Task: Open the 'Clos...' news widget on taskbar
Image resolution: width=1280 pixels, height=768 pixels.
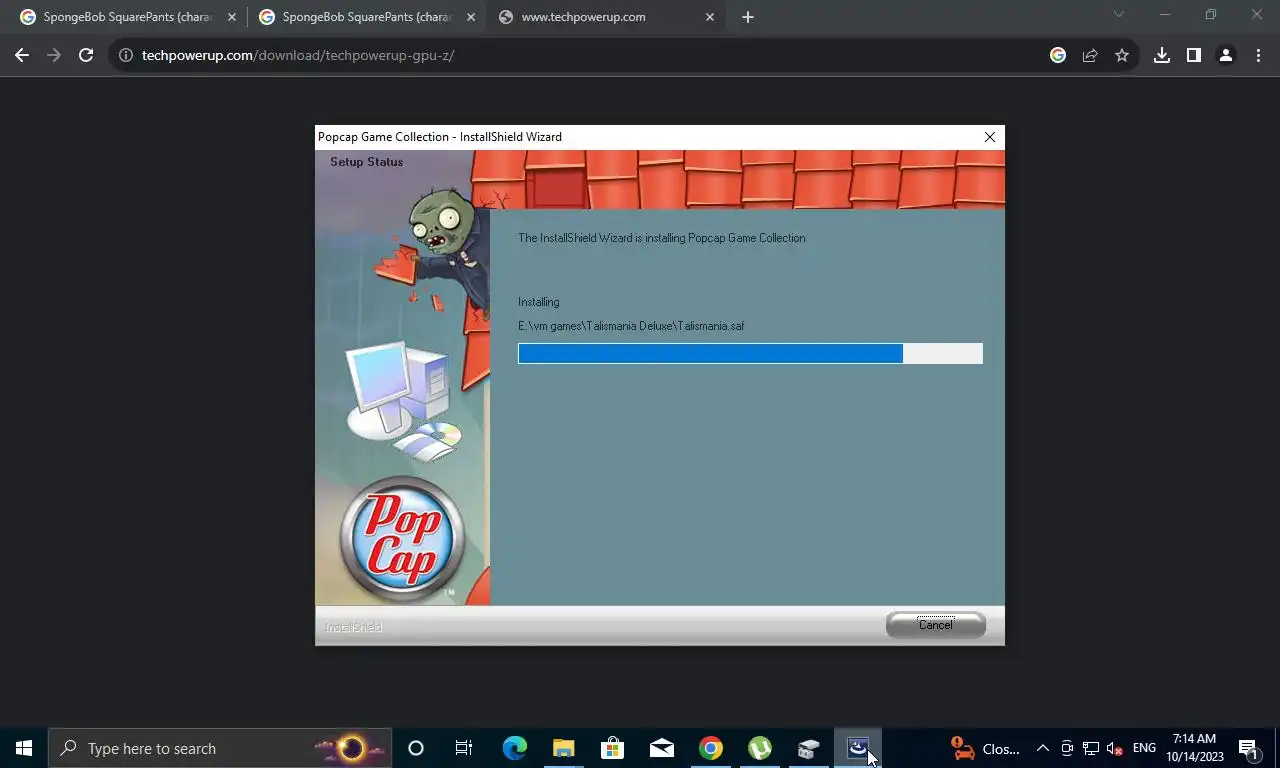Action: pyautogui.click(x=986, y=748)
